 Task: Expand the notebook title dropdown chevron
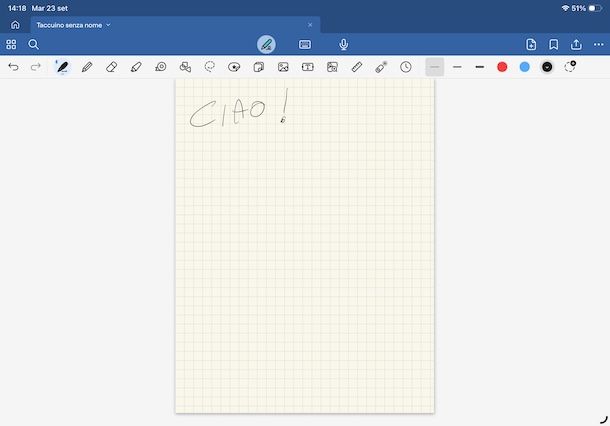click(x=109, y=25)
